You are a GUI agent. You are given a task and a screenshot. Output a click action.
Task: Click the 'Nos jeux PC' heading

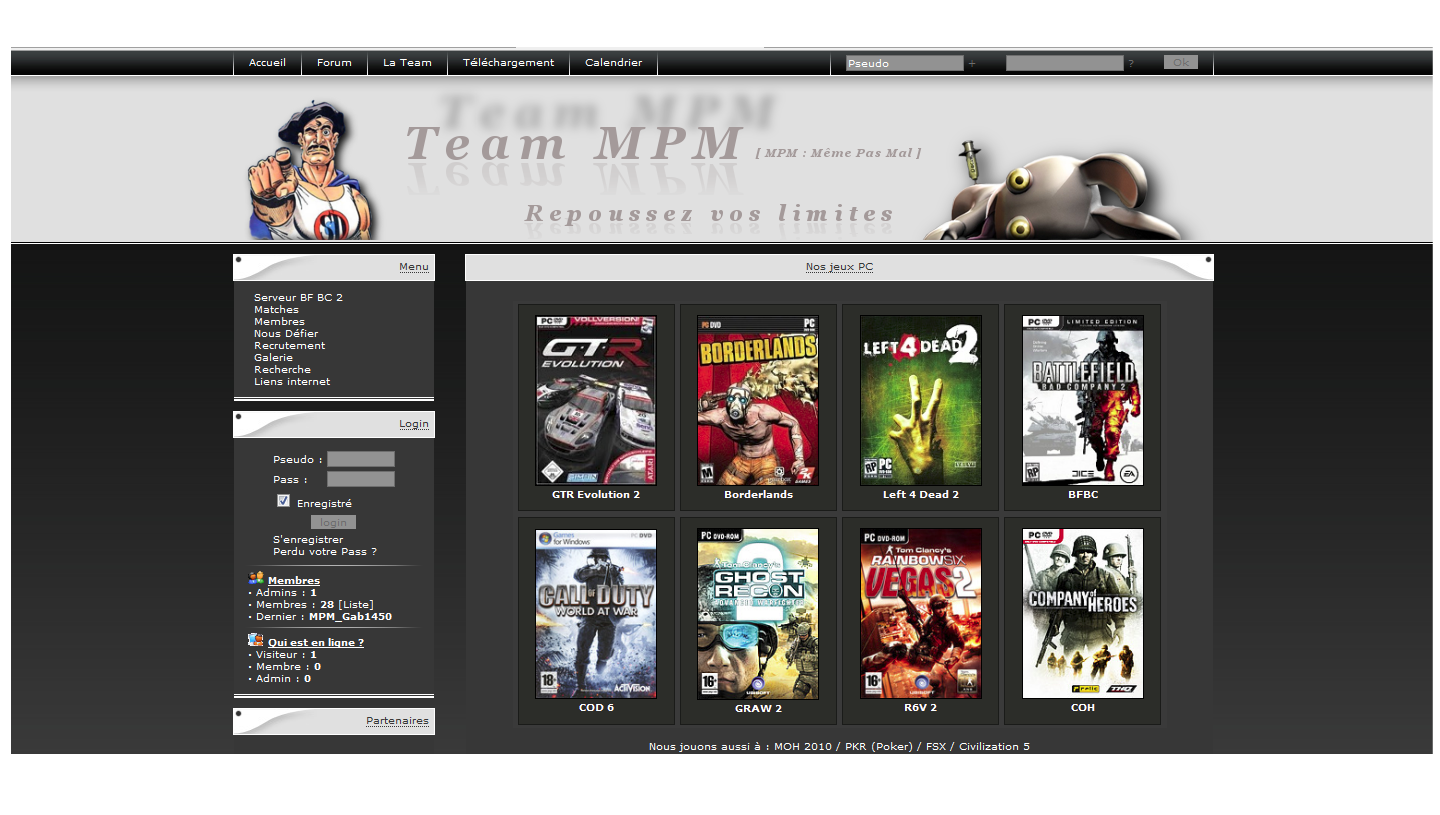[x=839, y=267]
